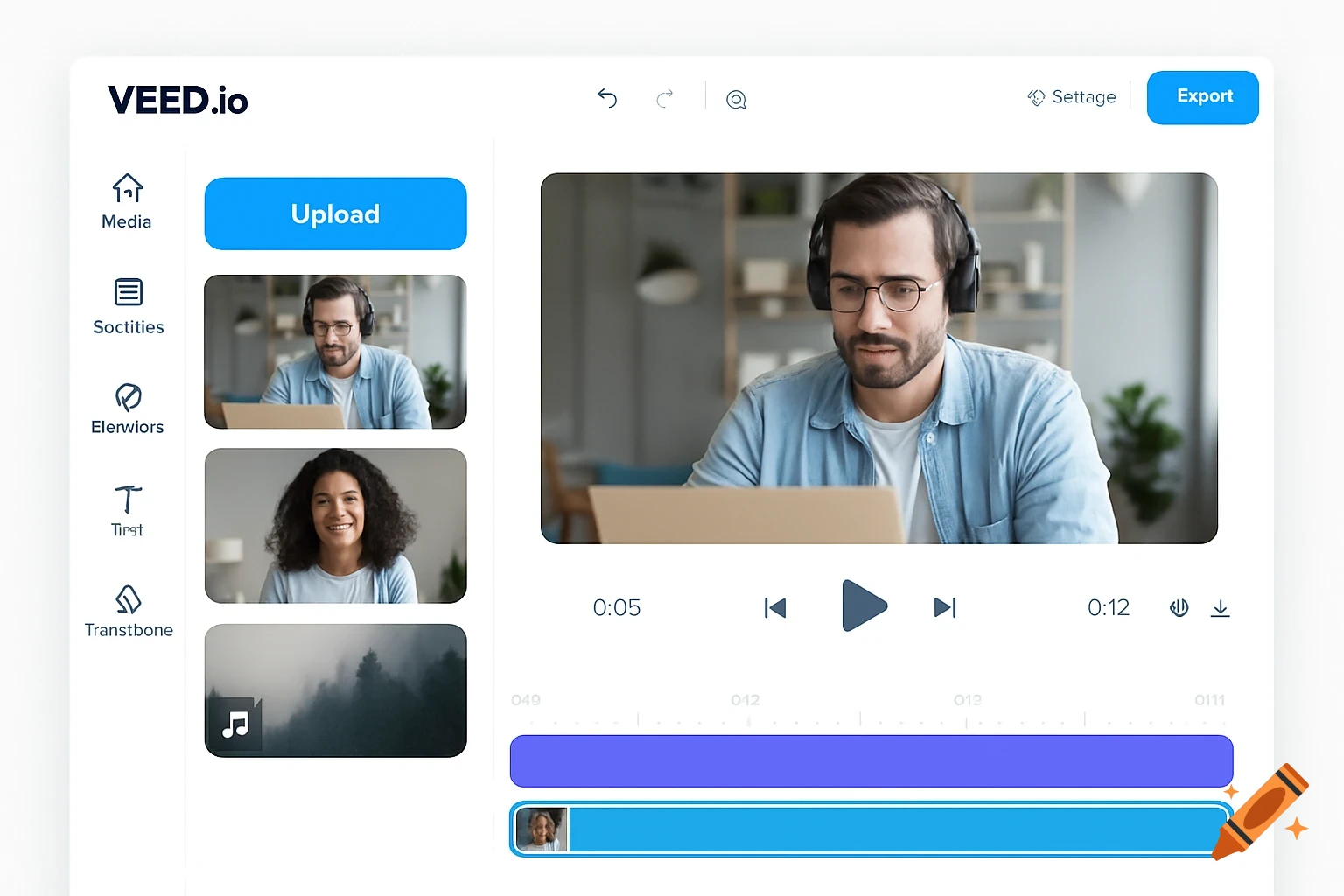Open the Settage options
Image resolution: width=1344 pixels, height=896 pixels.
[1071, 97]
